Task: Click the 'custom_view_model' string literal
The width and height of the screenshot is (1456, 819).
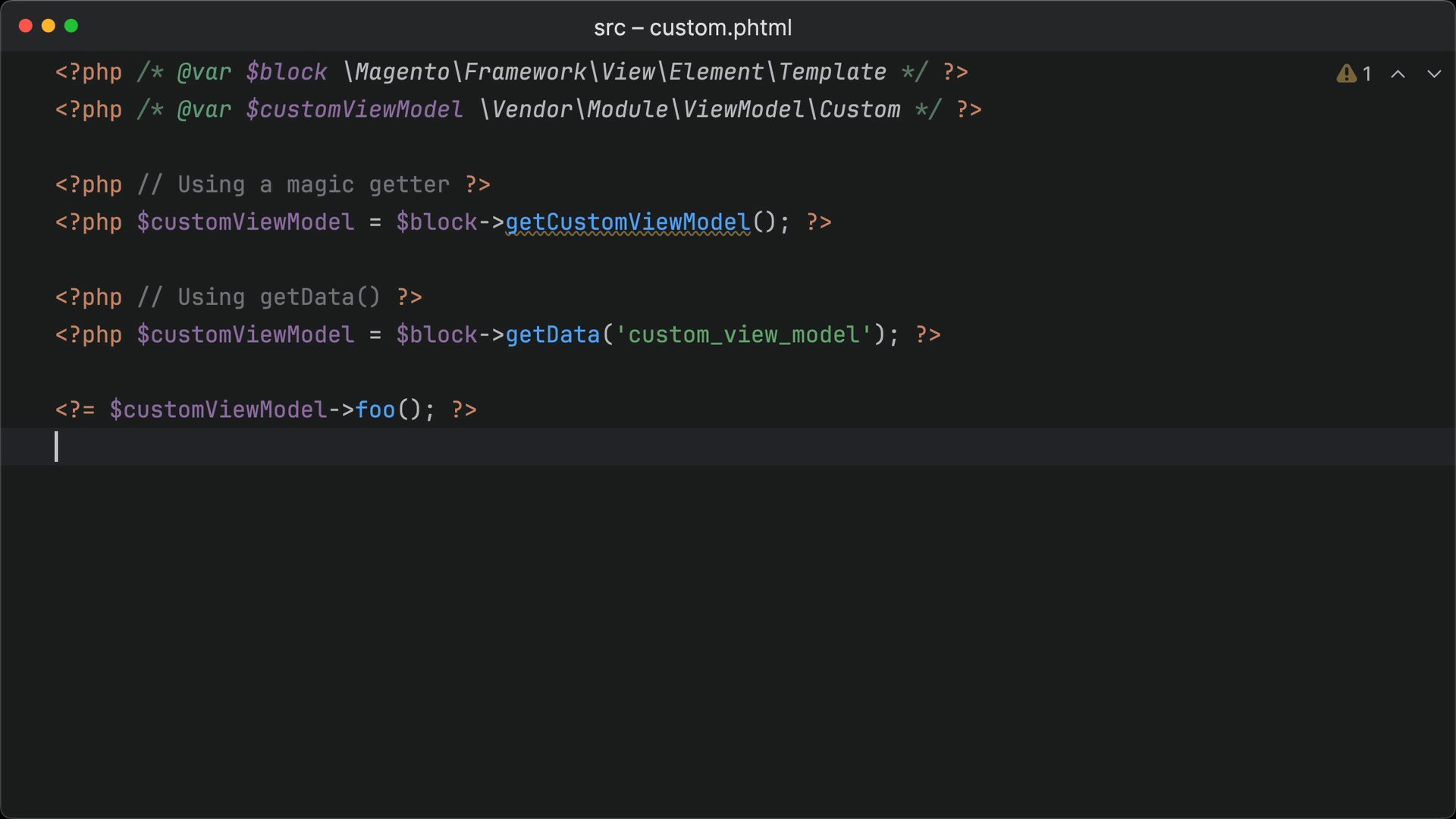Action: (744, 334)
